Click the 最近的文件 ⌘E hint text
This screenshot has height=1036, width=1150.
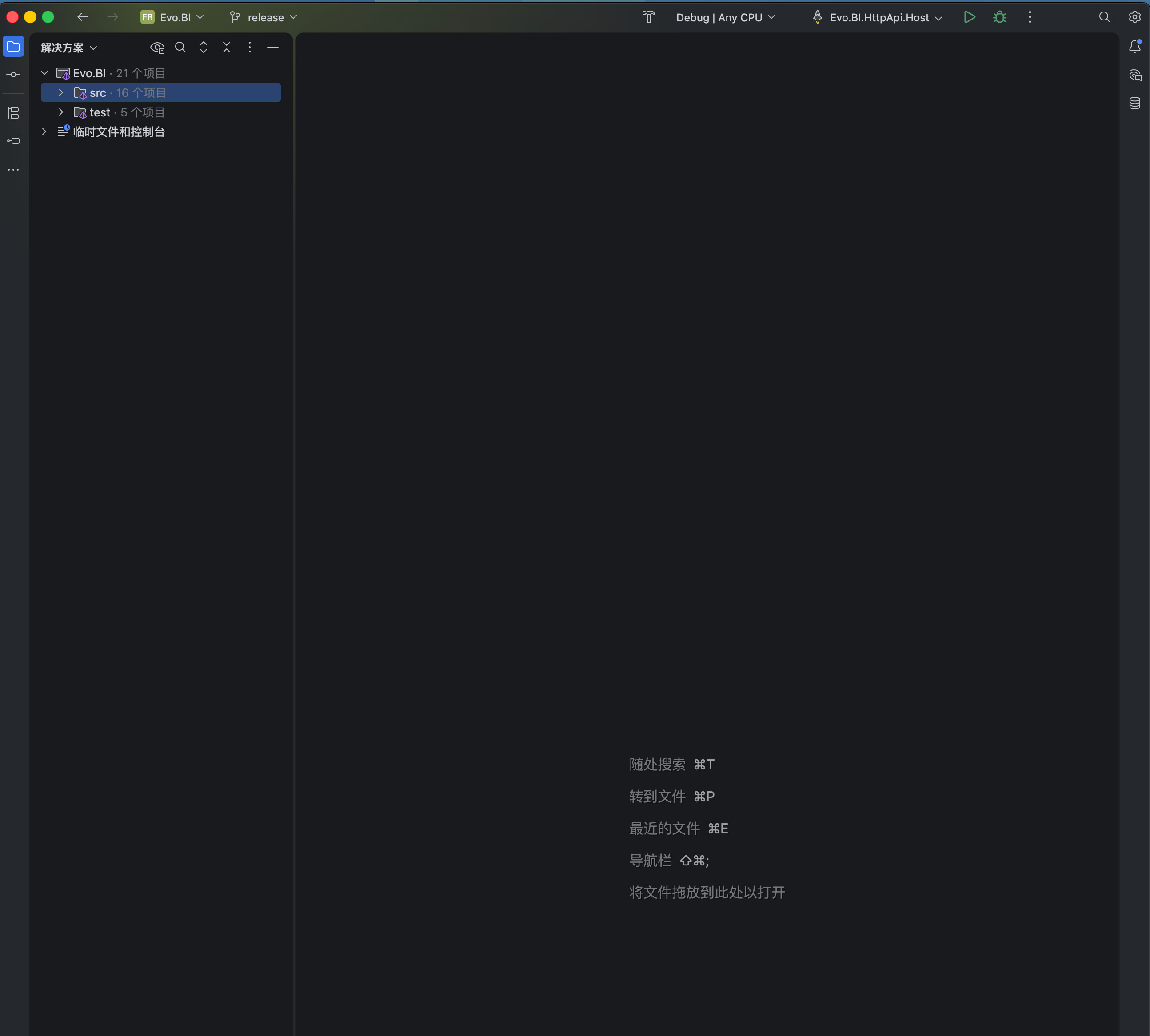(x=679, y=828)
